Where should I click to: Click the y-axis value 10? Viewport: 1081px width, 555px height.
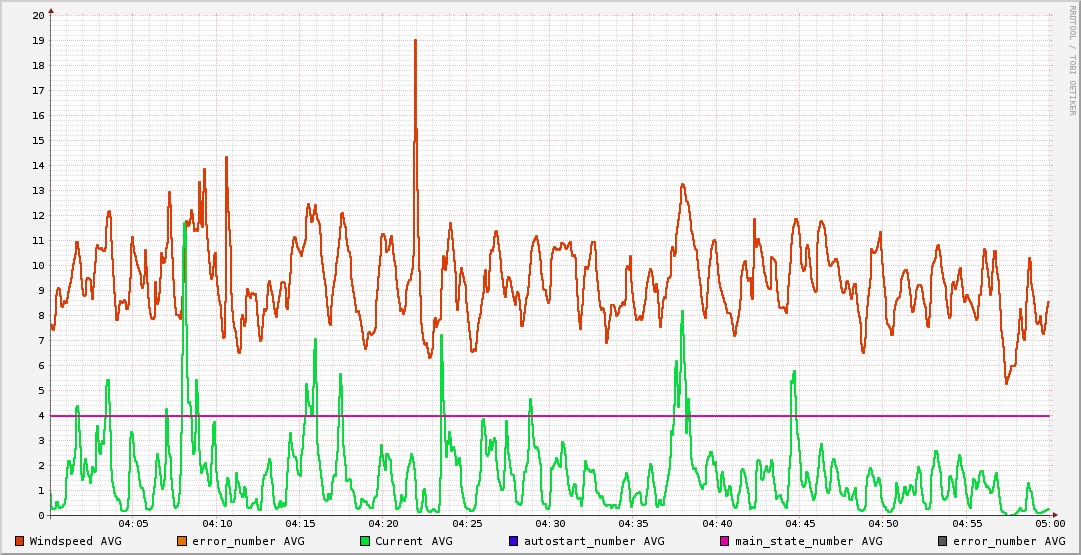point(39,265)
